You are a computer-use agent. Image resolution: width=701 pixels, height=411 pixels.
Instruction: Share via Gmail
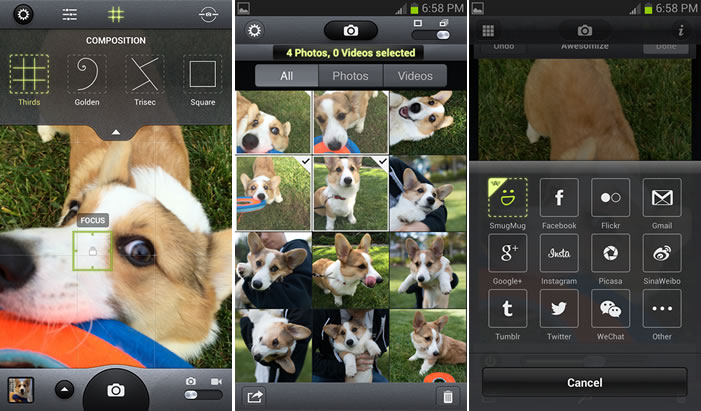pyautogui.click(x=662, y=203)
